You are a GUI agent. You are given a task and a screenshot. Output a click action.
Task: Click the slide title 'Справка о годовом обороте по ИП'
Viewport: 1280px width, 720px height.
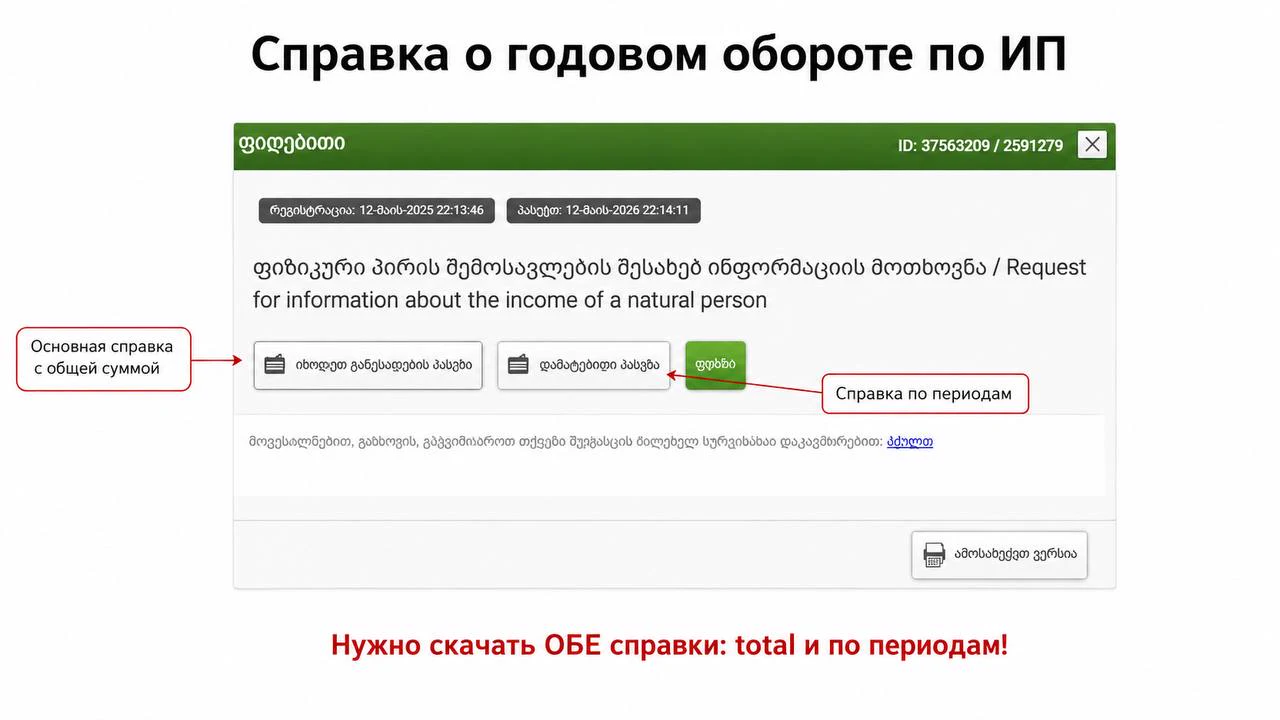pos(658,54)
